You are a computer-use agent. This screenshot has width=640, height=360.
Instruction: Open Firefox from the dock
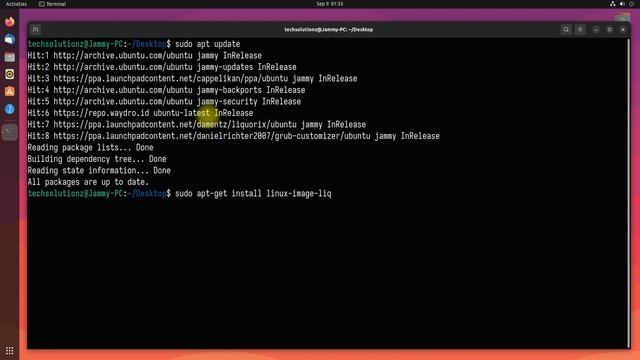click(9, 22)
